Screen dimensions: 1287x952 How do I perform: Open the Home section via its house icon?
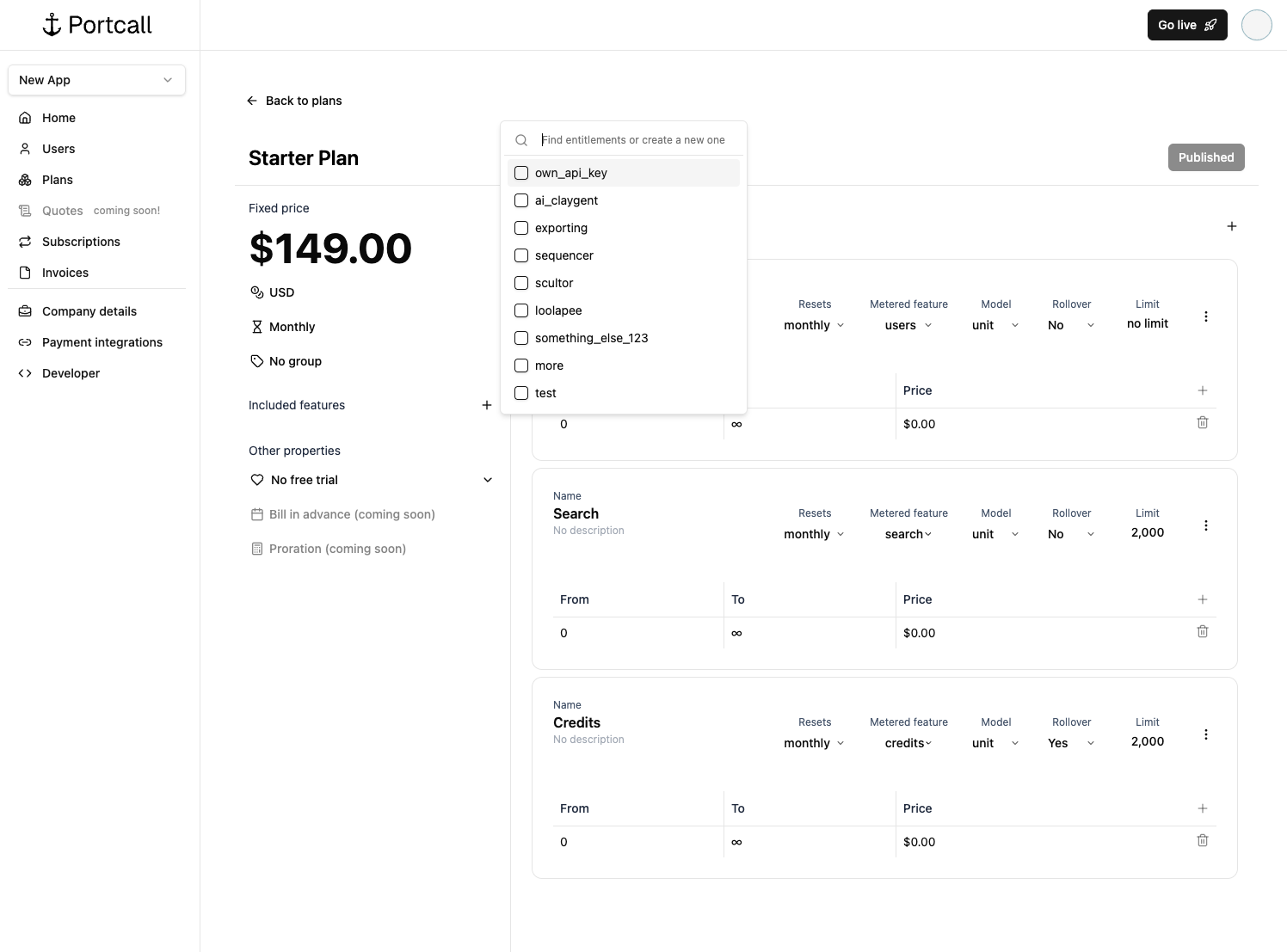pos(25,118)
